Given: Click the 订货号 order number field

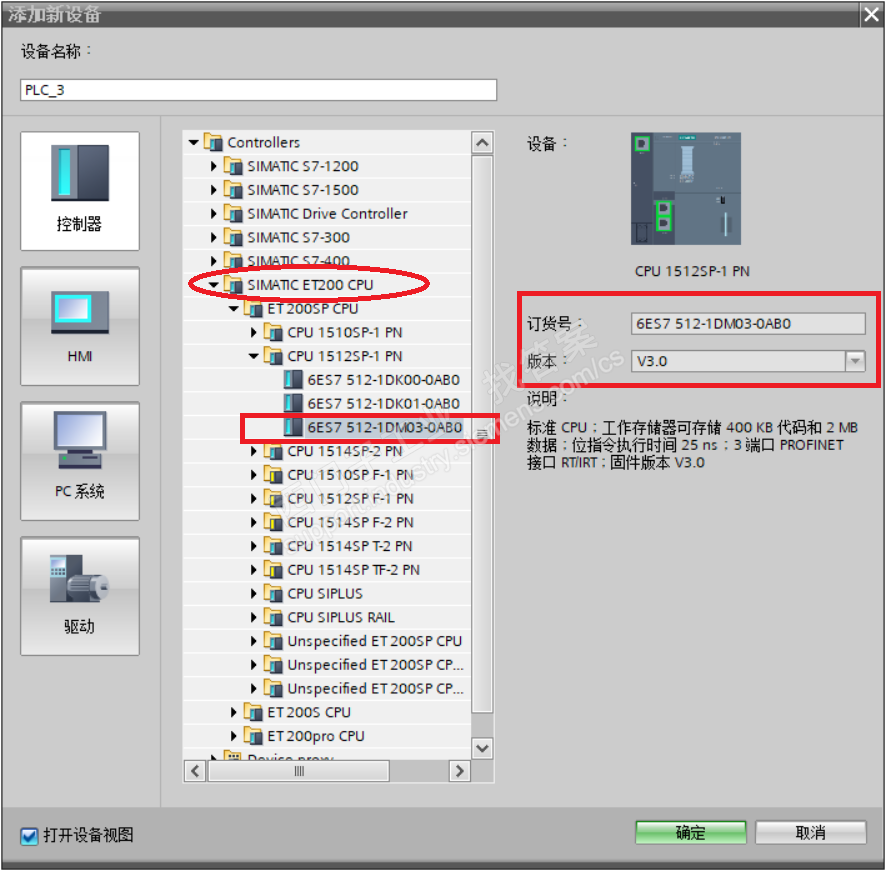Looking at the screenshot, I should (x=748, y=324).
